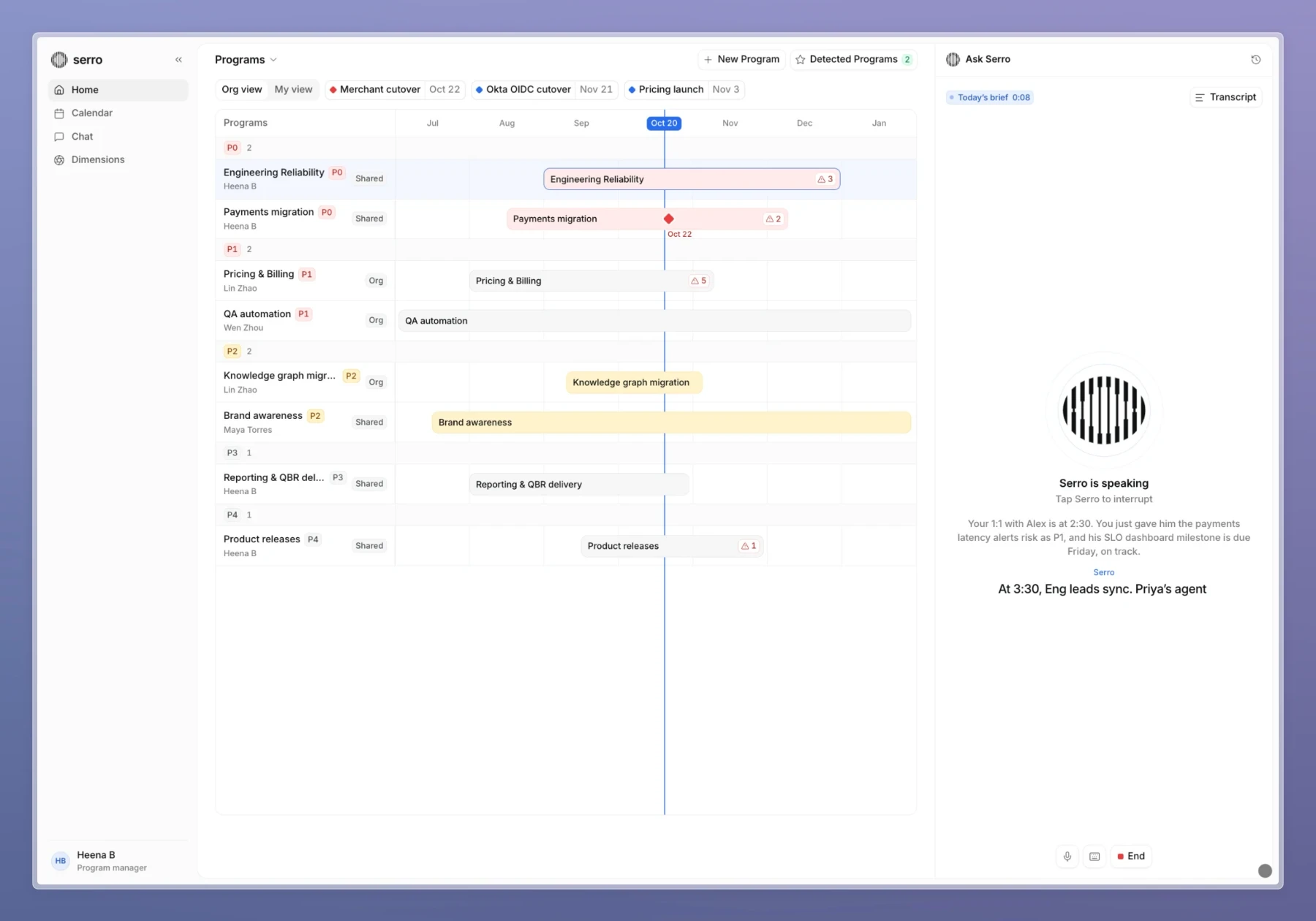The width and height of the screenshot is (1316, 921).
Task: Open the QA automation timeline bar
Action: [654, 321]
